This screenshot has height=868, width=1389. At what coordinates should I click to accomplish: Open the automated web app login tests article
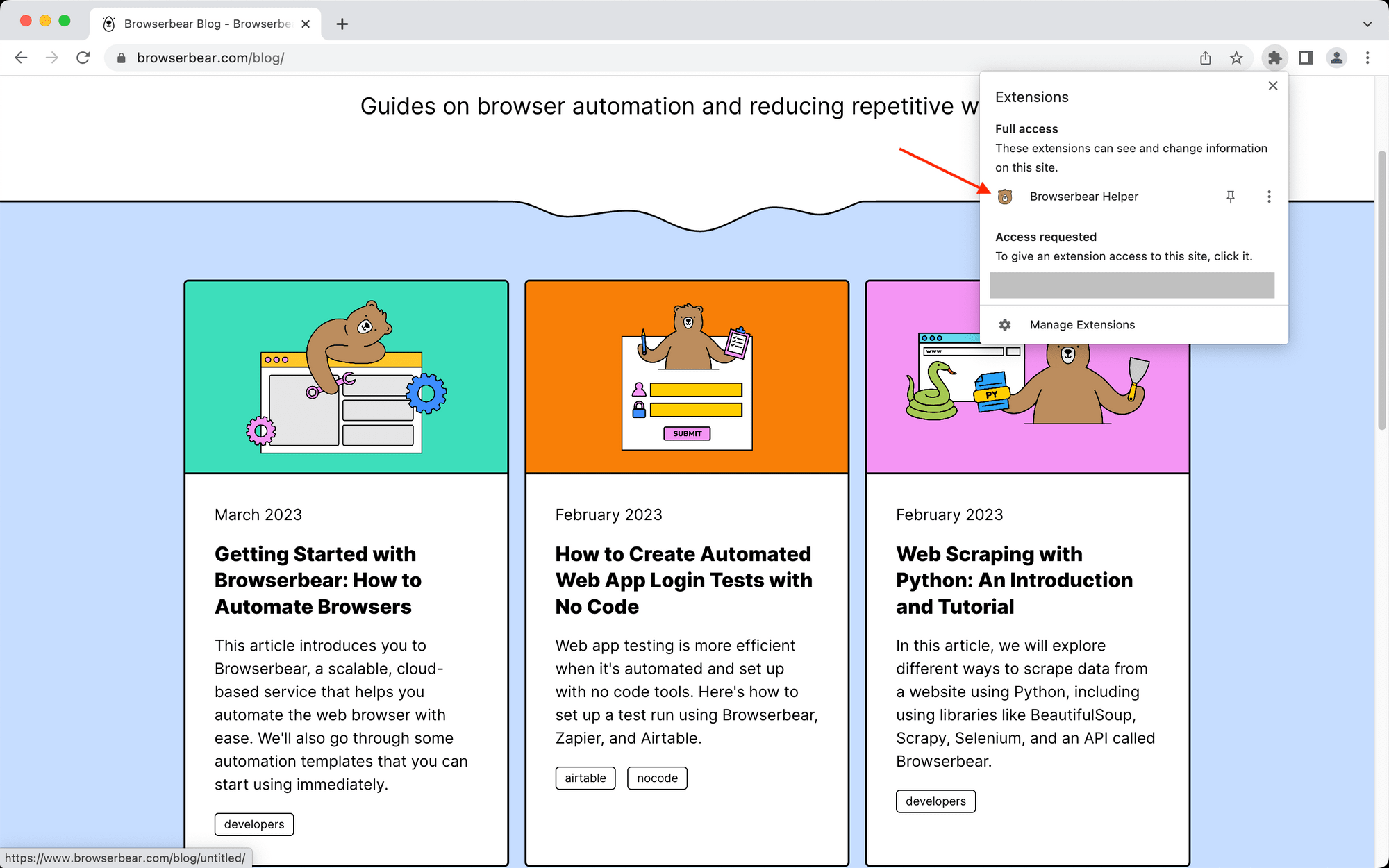coord(683,580)
